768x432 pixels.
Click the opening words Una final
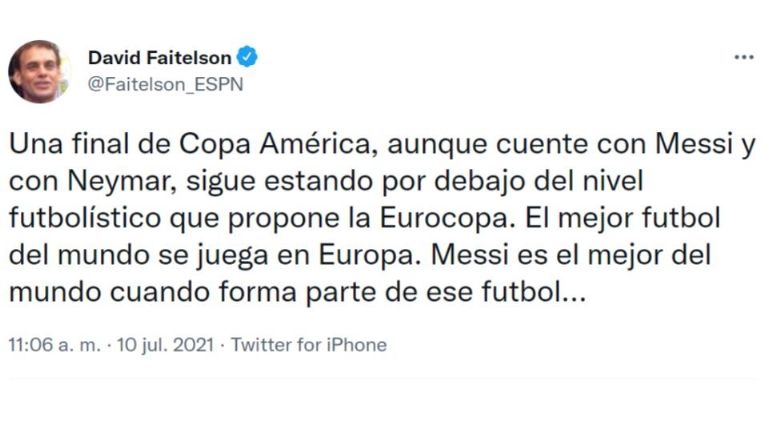62,144
